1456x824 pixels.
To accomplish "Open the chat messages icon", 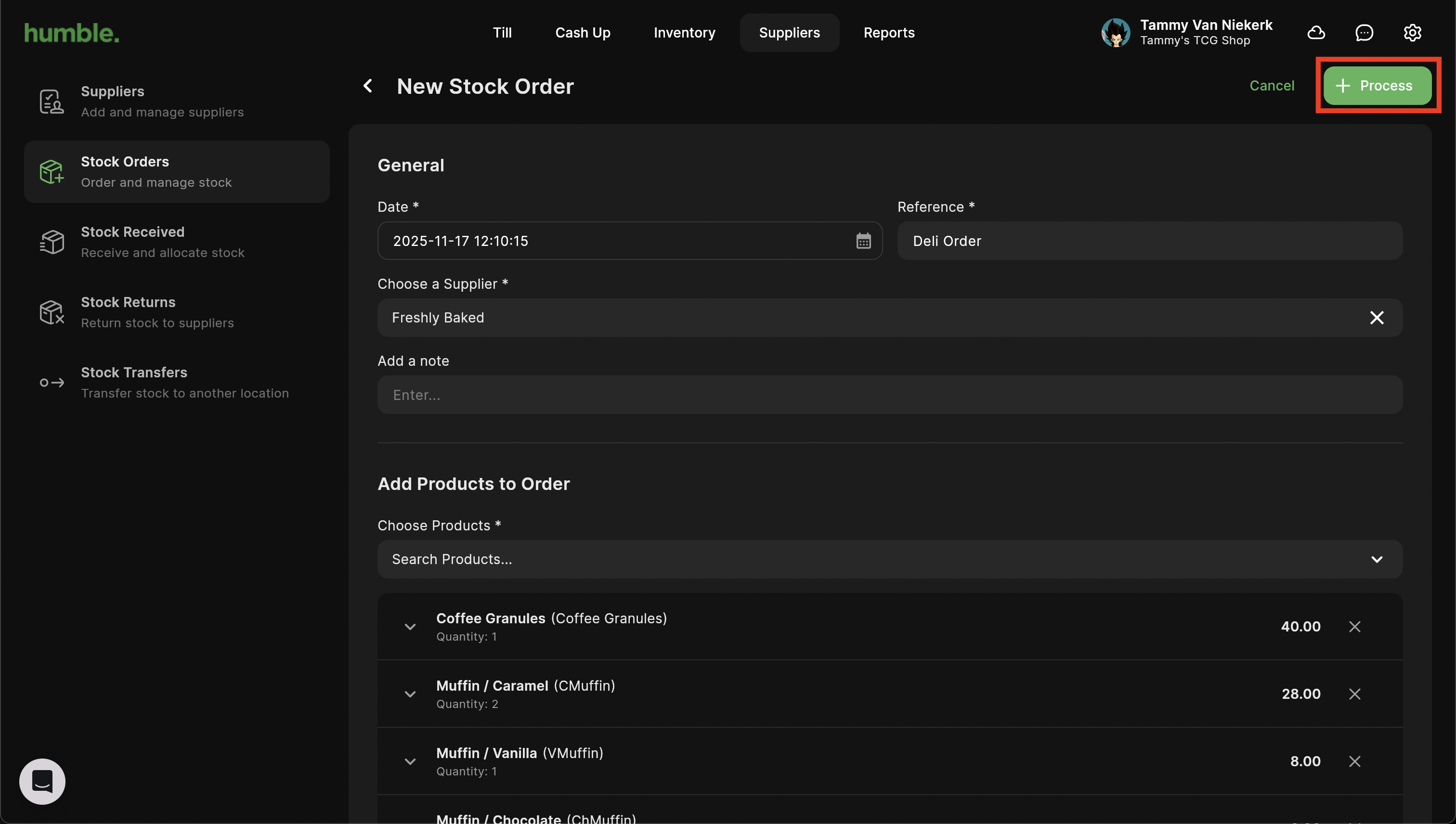I will coord(1364,33).
